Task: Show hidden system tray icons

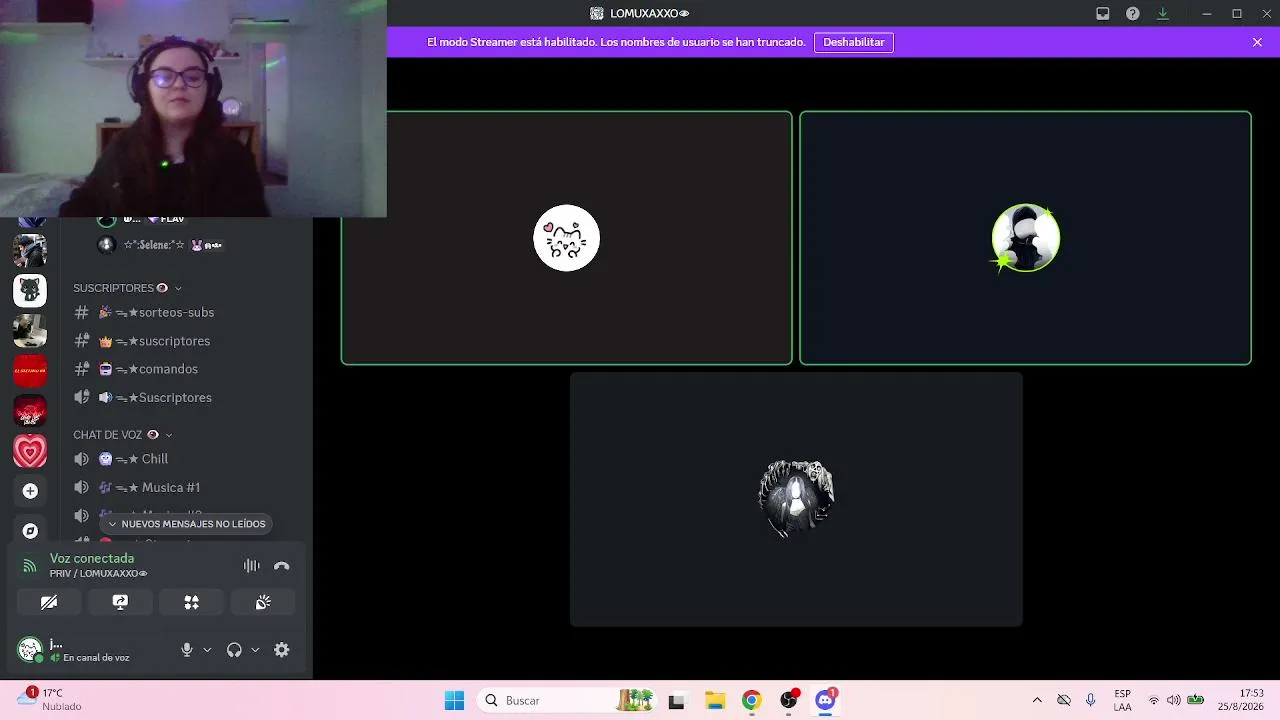Action: (1037, 700)
